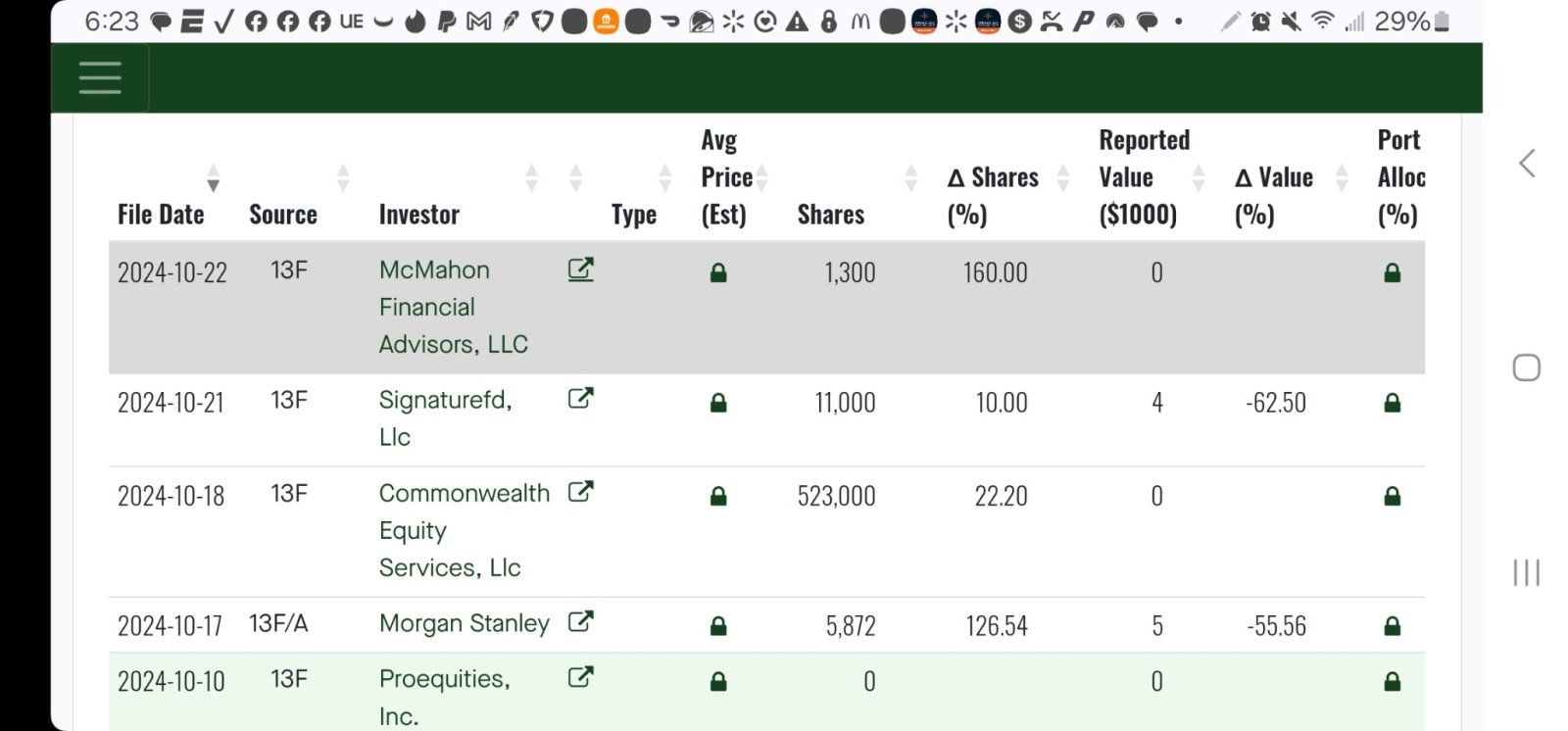The height and width of the screenshot is (731, 1568).
Task: Select Δ Shares value 22.20
Action: [x=1001, y=496]
